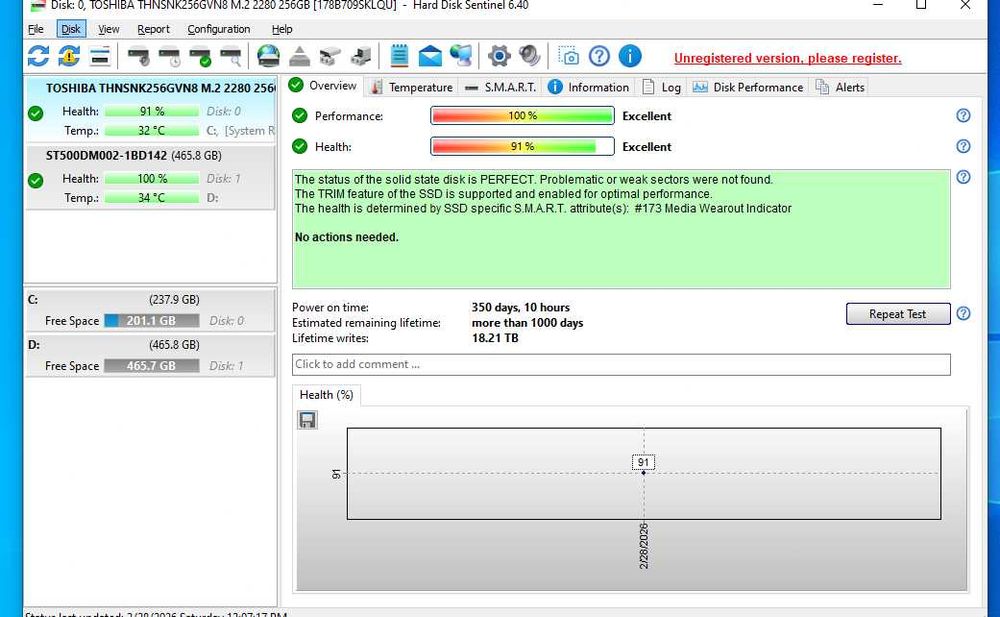
Task: Click the disk with magnifier toolbar icon
Action: pyautogui.click(x=231, y=57)
